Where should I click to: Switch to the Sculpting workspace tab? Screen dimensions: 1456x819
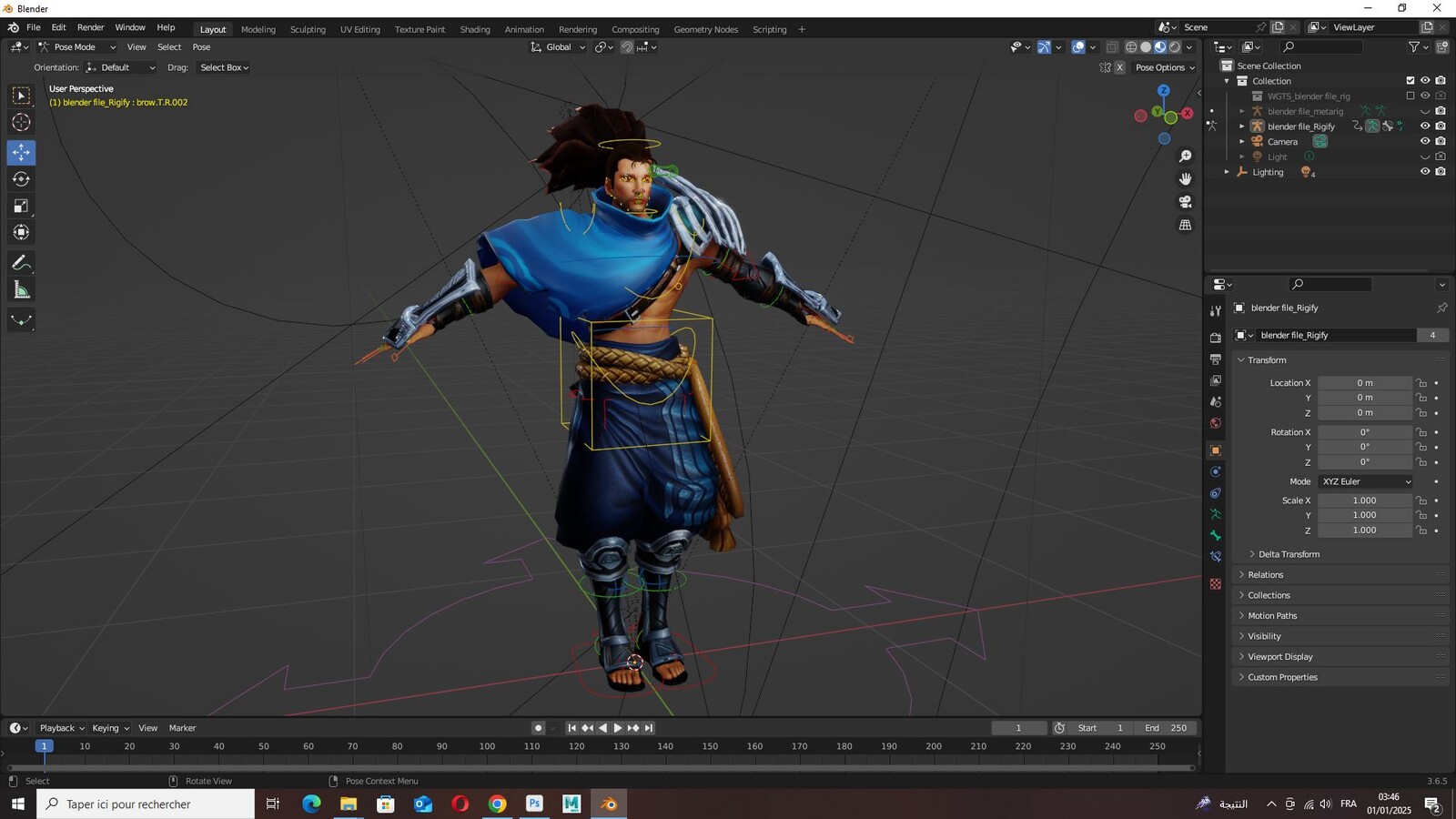(308, 29)
